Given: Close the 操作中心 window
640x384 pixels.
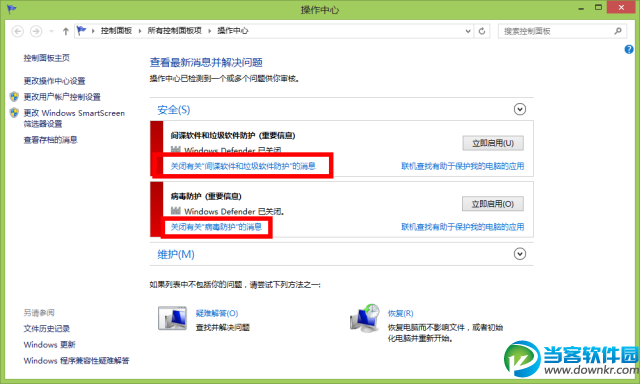Looking at the screenshot, I should (x=621, y=8).
